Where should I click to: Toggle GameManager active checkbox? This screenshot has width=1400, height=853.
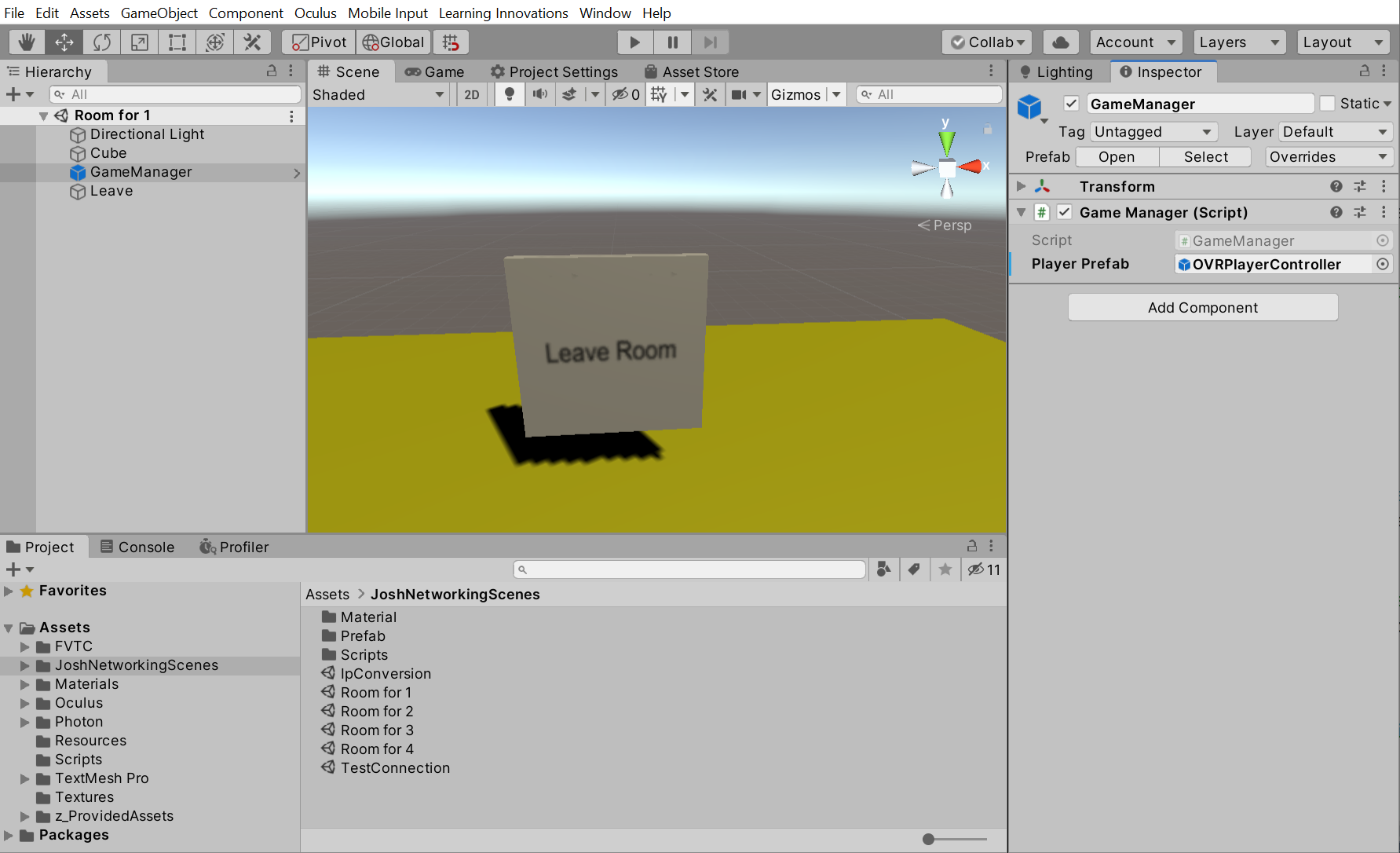(x=1071, y=104)
